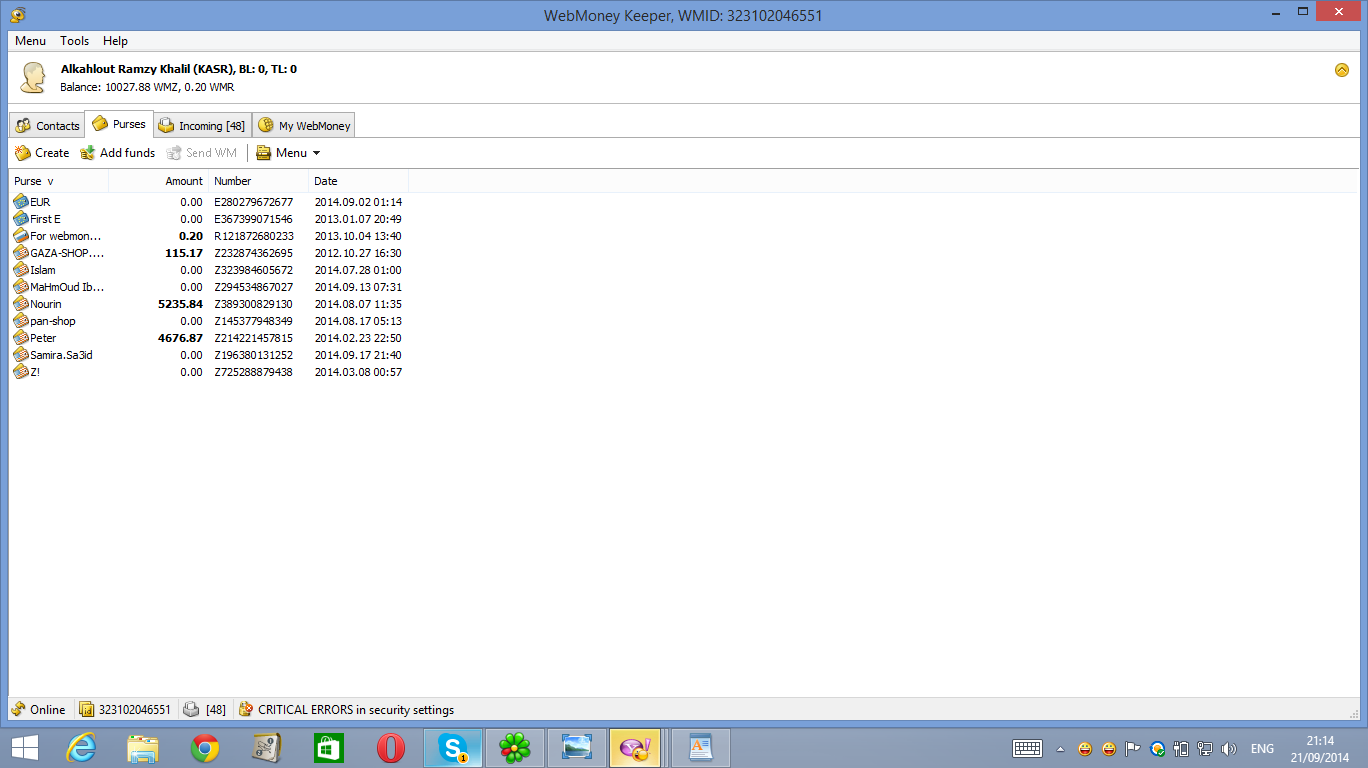Screen dimensions: 1368x768
Task: Open the Menu item in the menu bar
Action: tap(30, 41)
